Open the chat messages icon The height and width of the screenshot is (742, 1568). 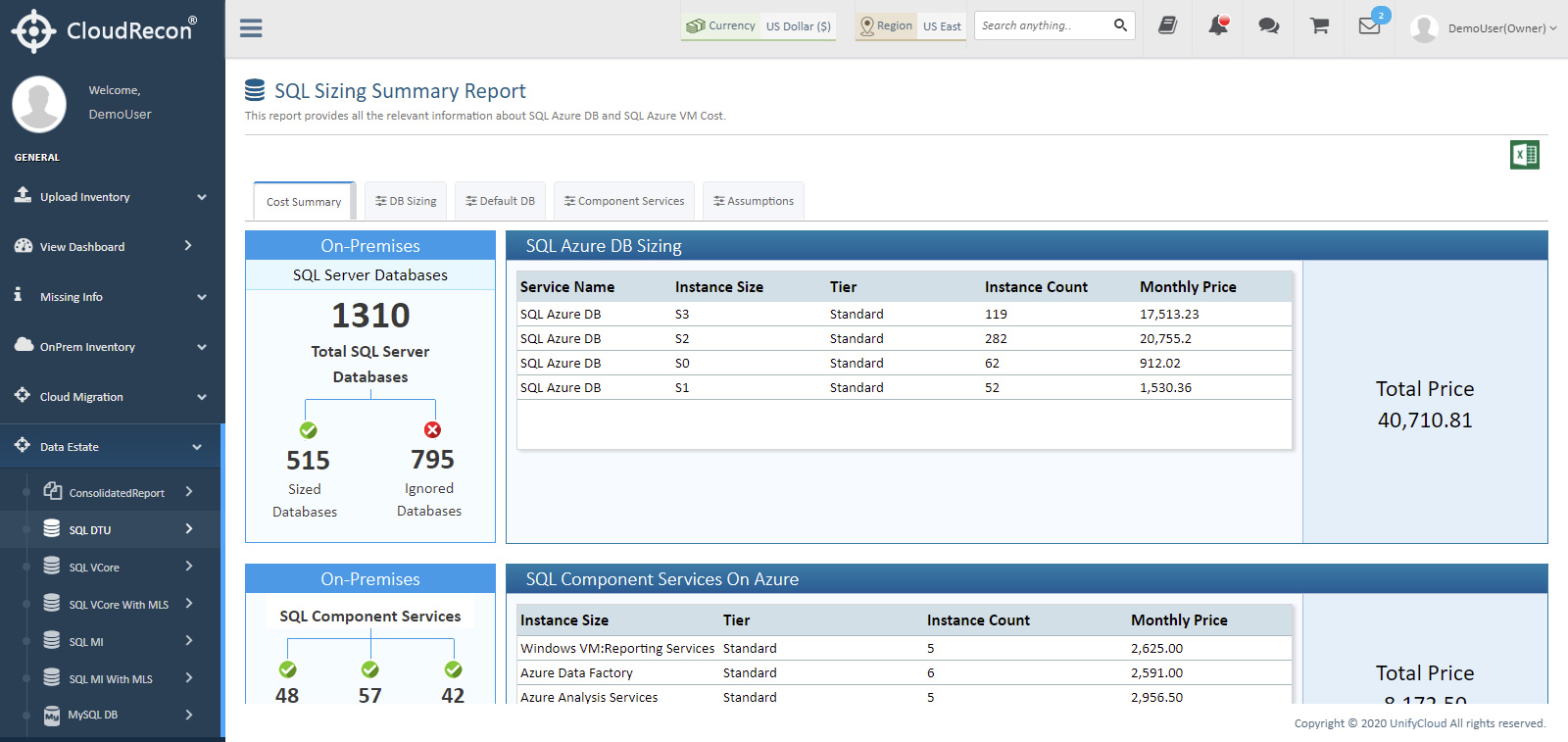coord(1269,26)
